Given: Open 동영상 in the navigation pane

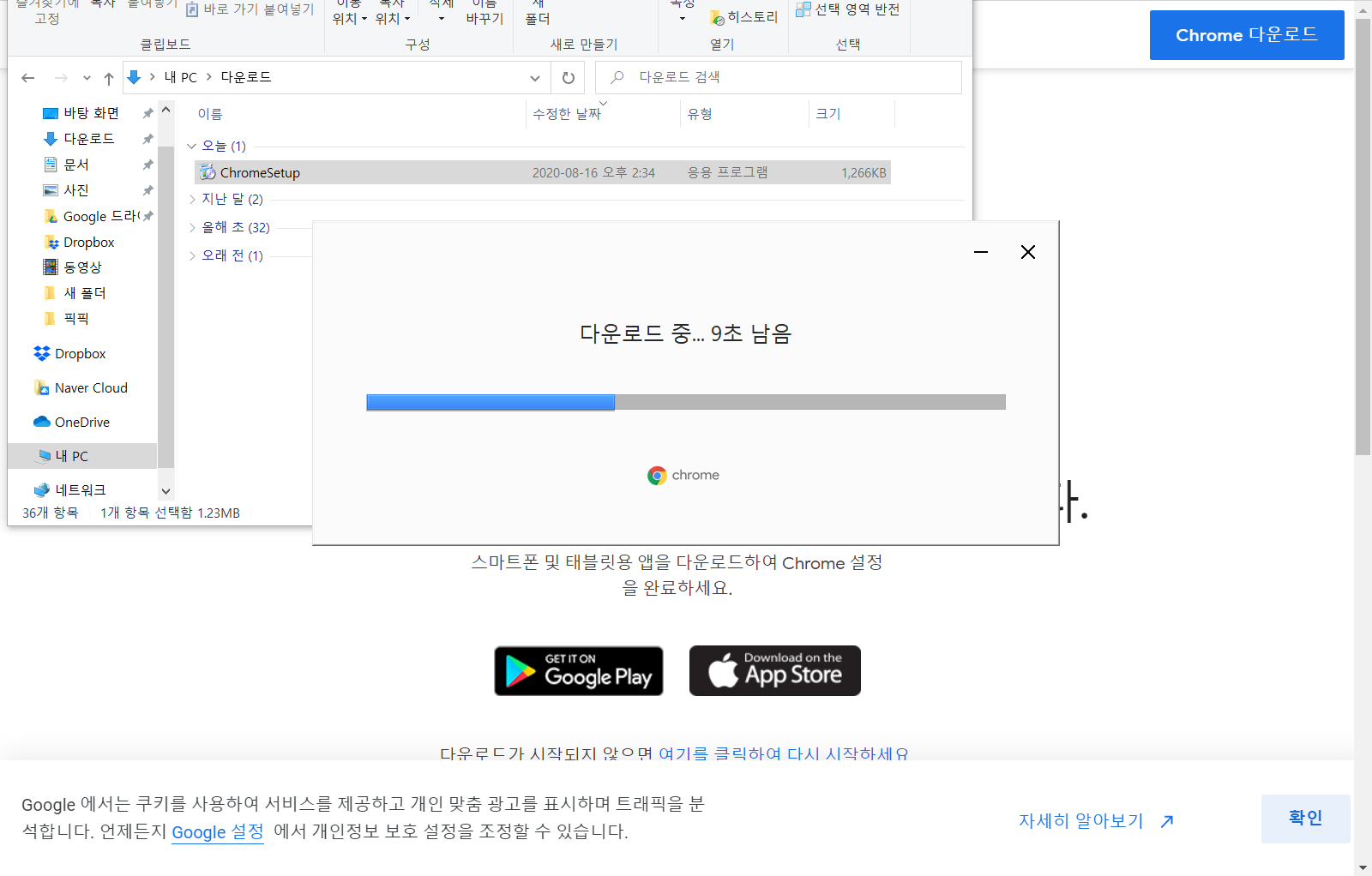Looking at the screenshot, I should point(82,267).
